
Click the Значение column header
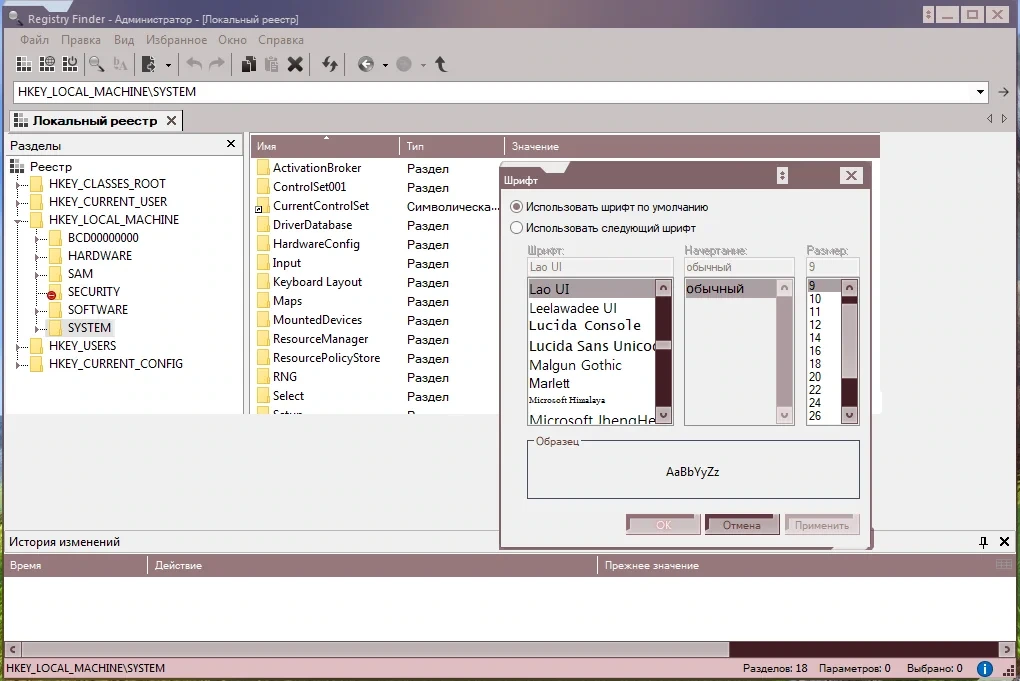[x=692, y=146]
